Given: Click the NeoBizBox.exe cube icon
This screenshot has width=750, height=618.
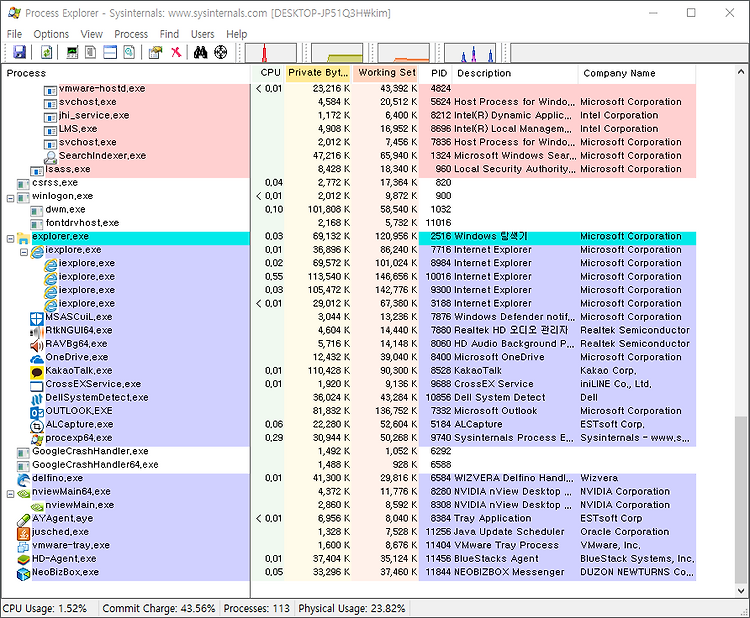Looking at the screenshot, I should [x=23, y=573].
